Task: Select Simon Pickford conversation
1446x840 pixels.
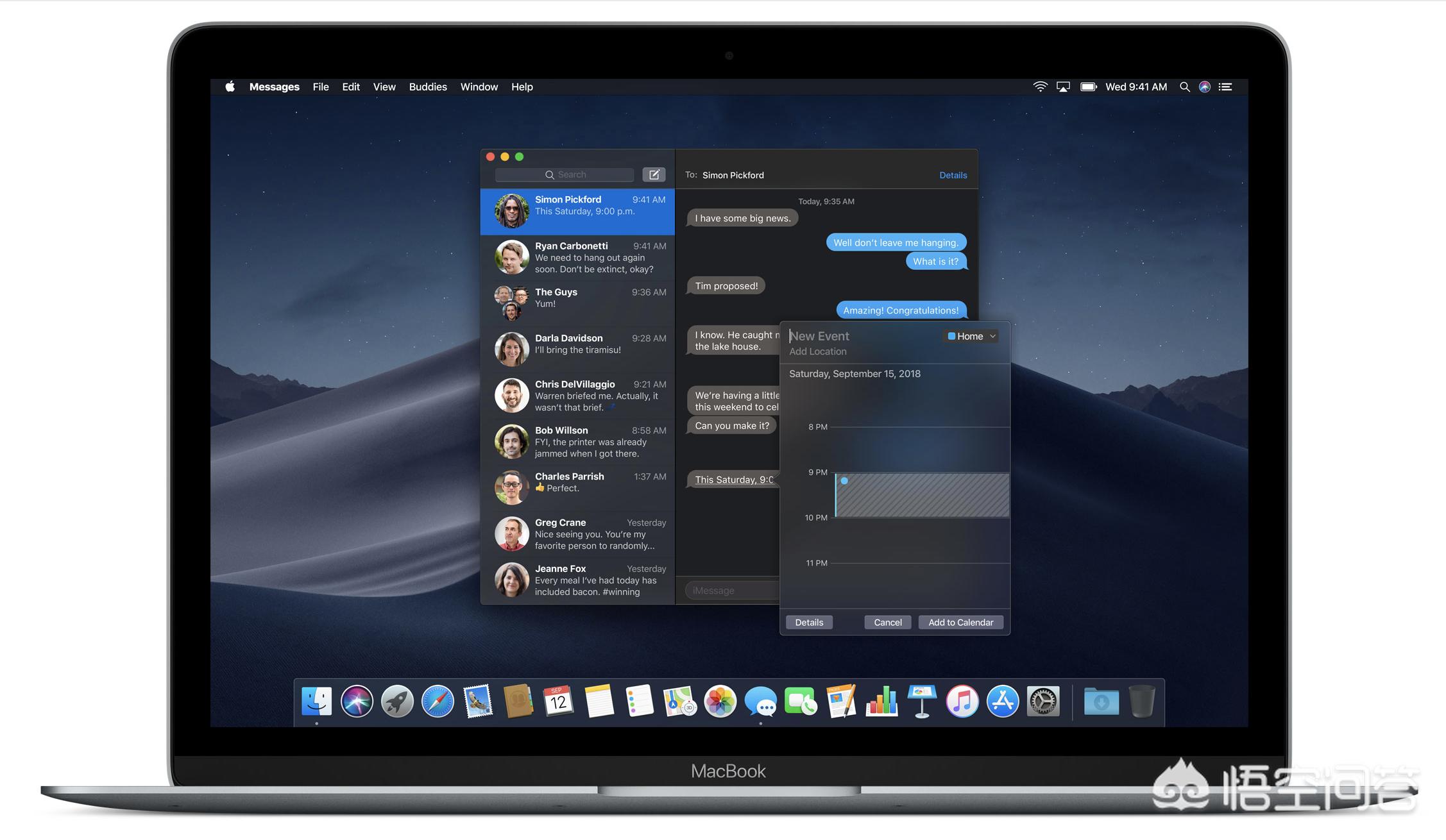Action: (x=577, y=212)
